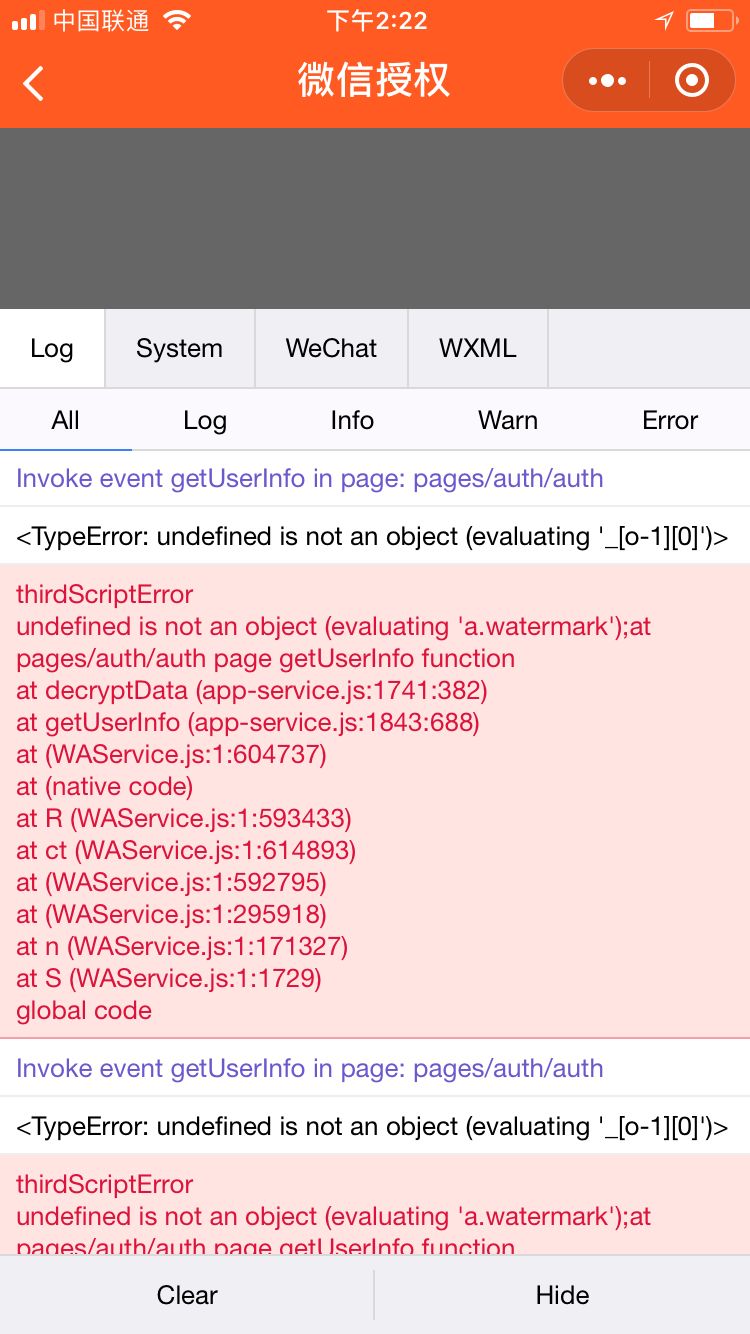This screenshot has height=1334, width=750.
Task: Tap the cellular signal bars
Action: tap(28, 21)
